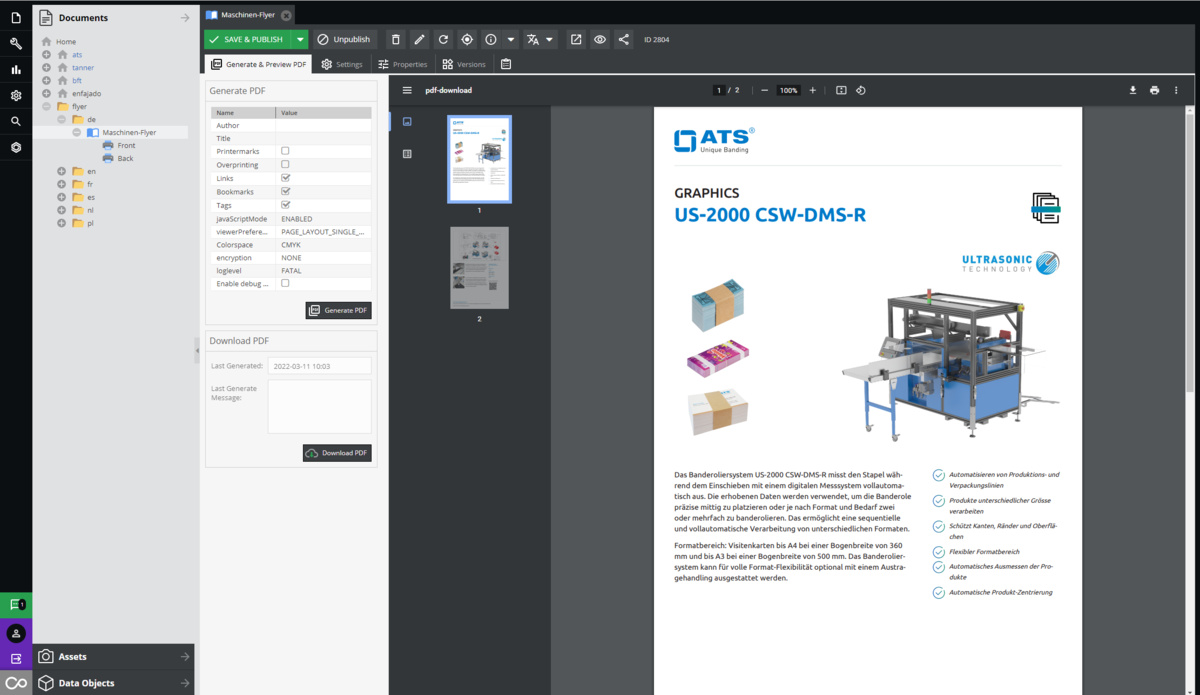Open the Properties tab

403,64
